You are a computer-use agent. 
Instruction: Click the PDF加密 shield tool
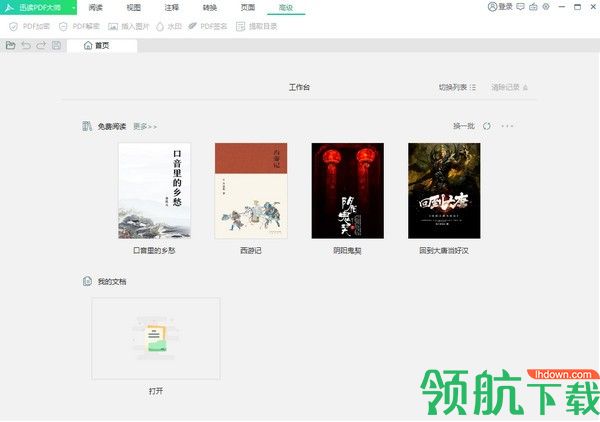coord(29,26)
